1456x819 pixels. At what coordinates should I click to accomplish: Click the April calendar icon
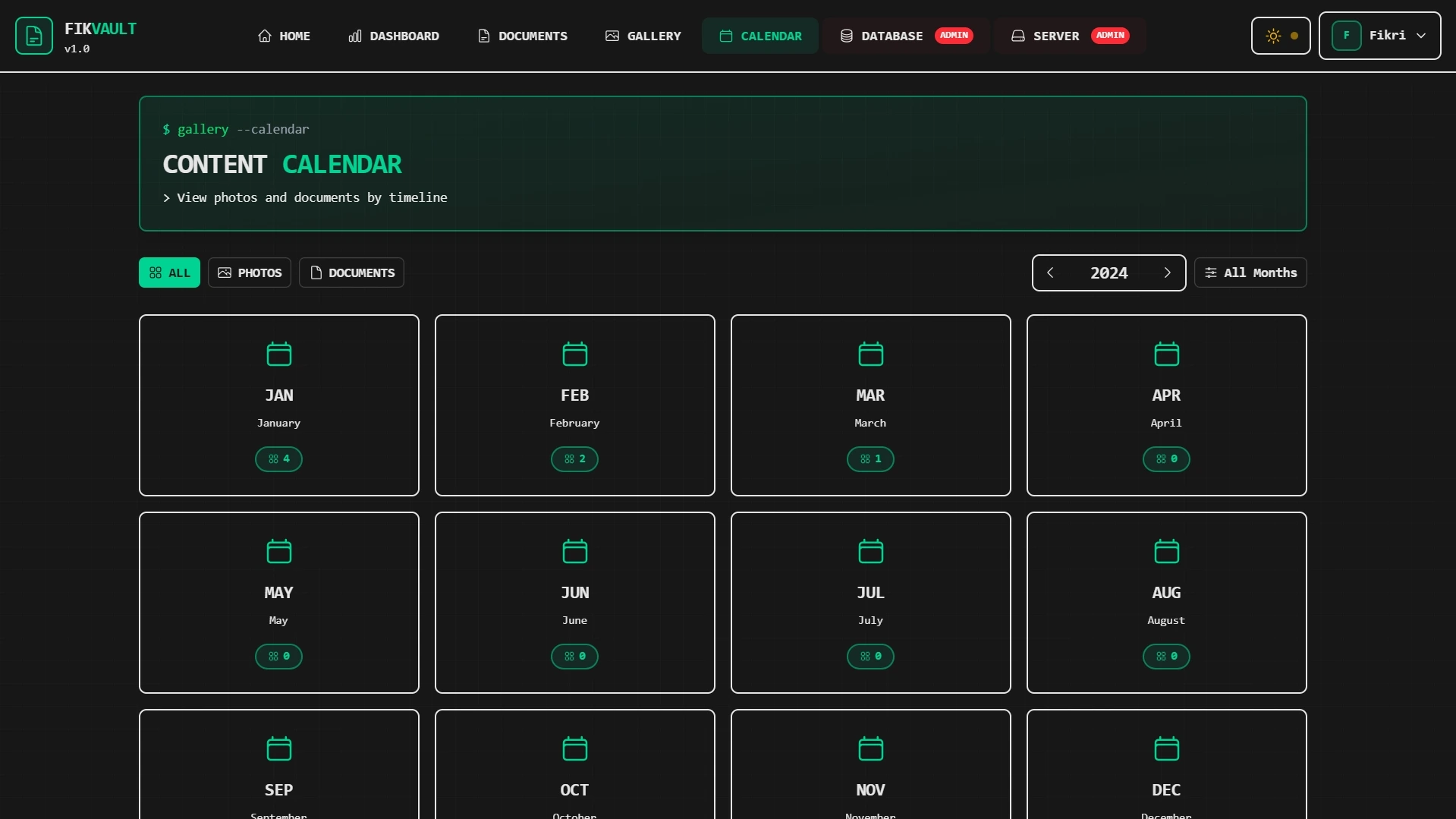(x=1167, y=354)
